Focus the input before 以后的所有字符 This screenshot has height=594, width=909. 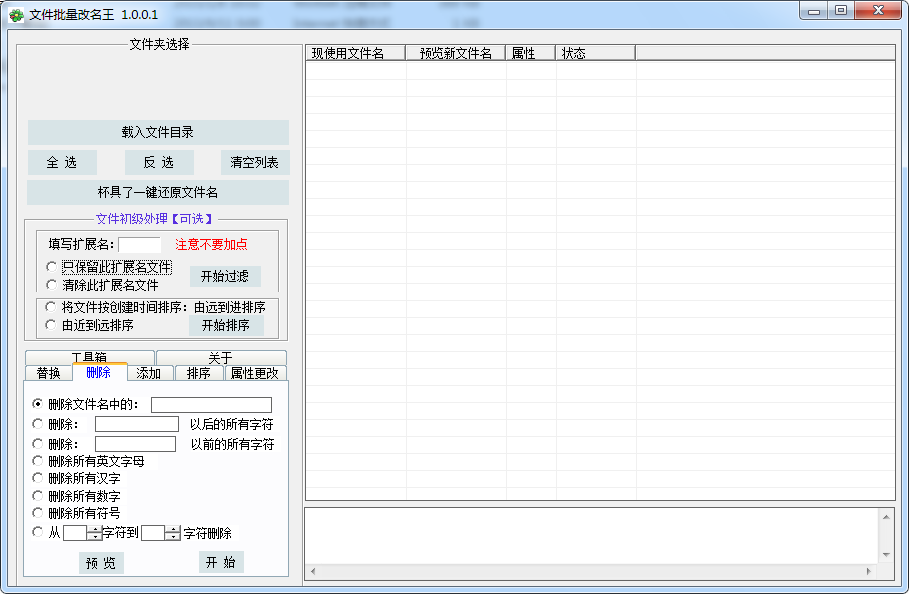coord(137,424)
